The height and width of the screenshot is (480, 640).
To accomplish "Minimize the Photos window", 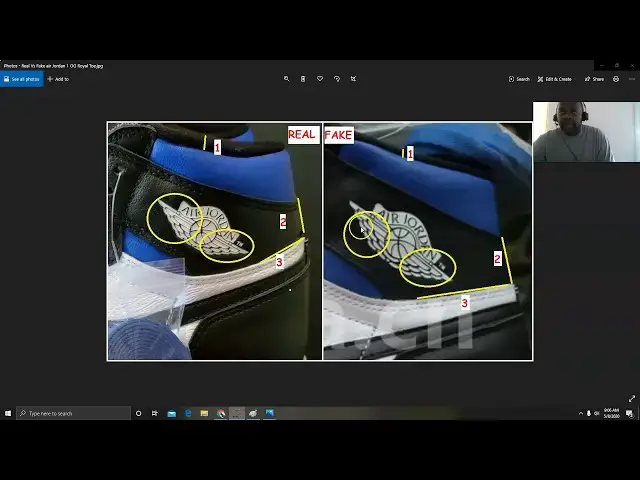I will tap(602, 65).
